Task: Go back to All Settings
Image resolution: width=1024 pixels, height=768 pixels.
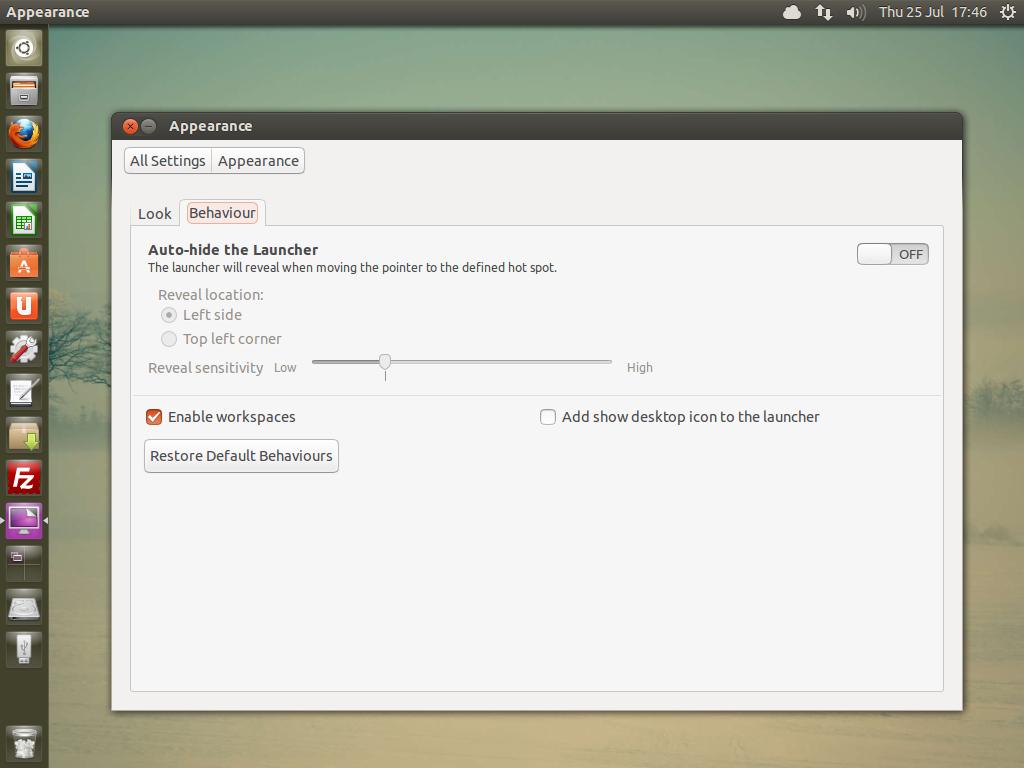Action: click(167, 161)
